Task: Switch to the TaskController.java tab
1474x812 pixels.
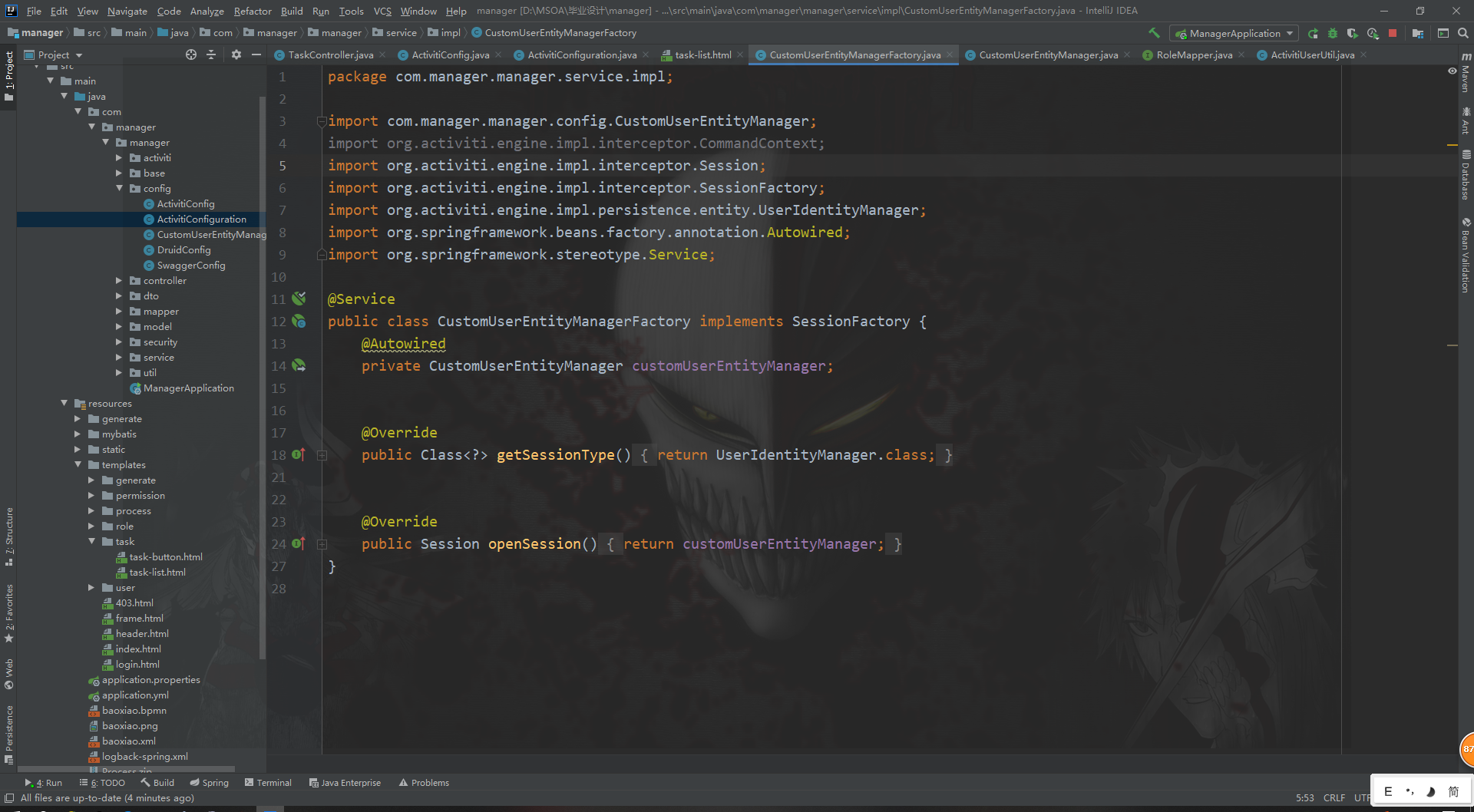Action: pyautogui.click(x=331, y=54)
